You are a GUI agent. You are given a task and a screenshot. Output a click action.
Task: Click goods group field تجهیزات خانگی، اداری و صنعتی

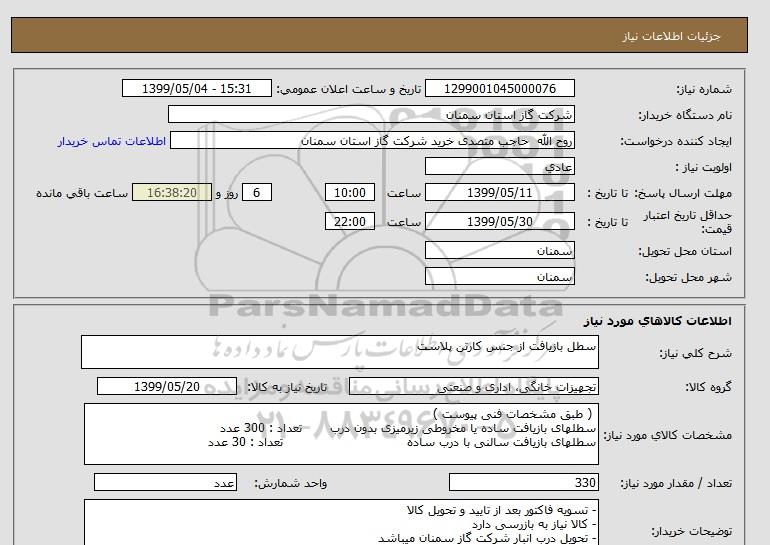[x=474, y=386]
